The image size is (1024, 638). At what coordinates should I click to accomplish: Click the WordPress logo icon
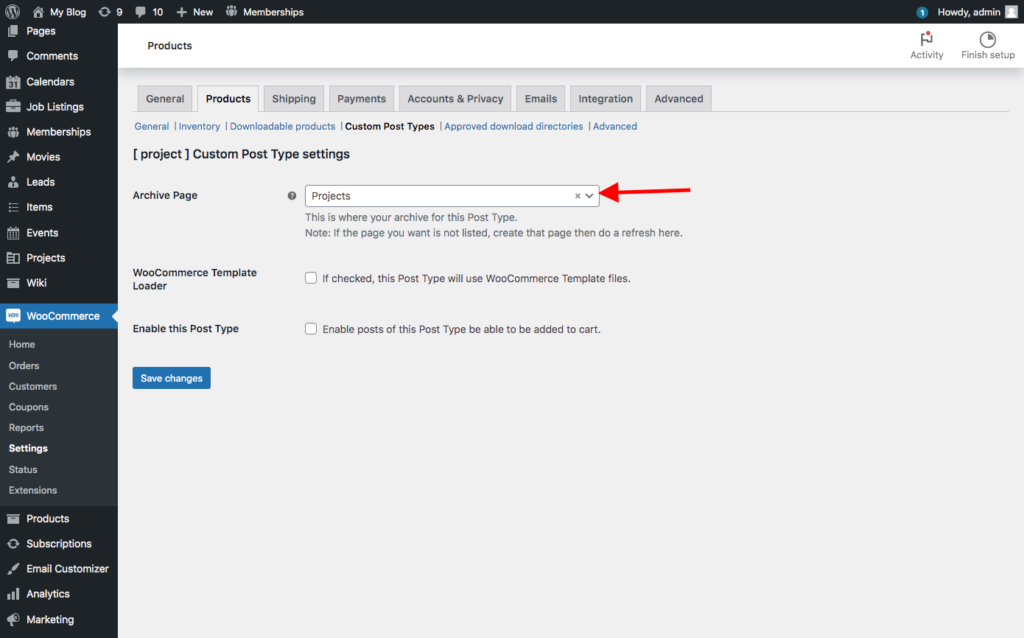[x=12, y=12]
